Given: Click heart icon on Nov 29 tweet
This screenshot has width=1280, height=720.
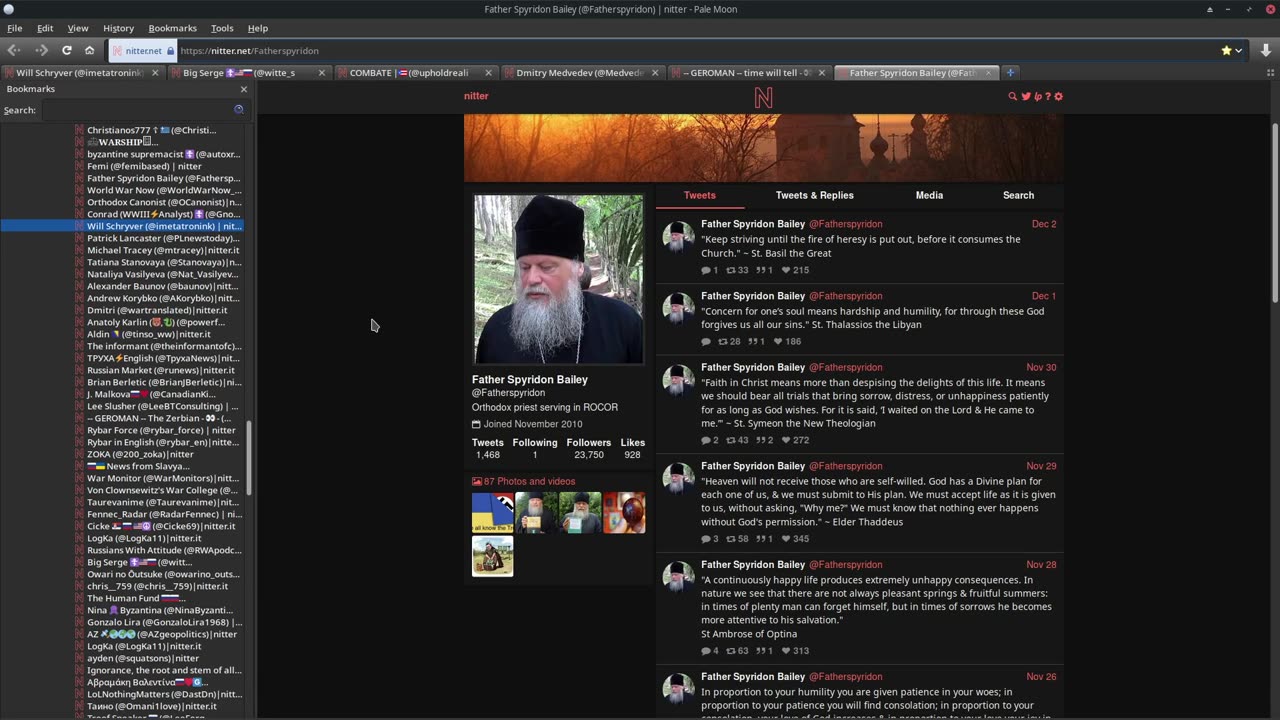Looking at the screenshot, I should pyautogui.click(x=786, y=539).
